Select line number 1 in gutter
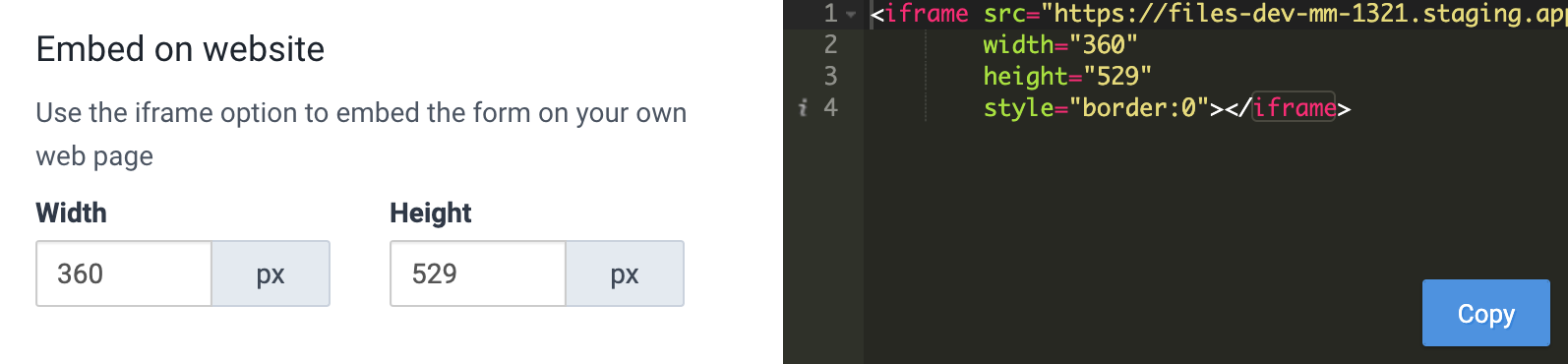Image resolution: width=1568 pixels, height=364 pixels. pos(830,13)
